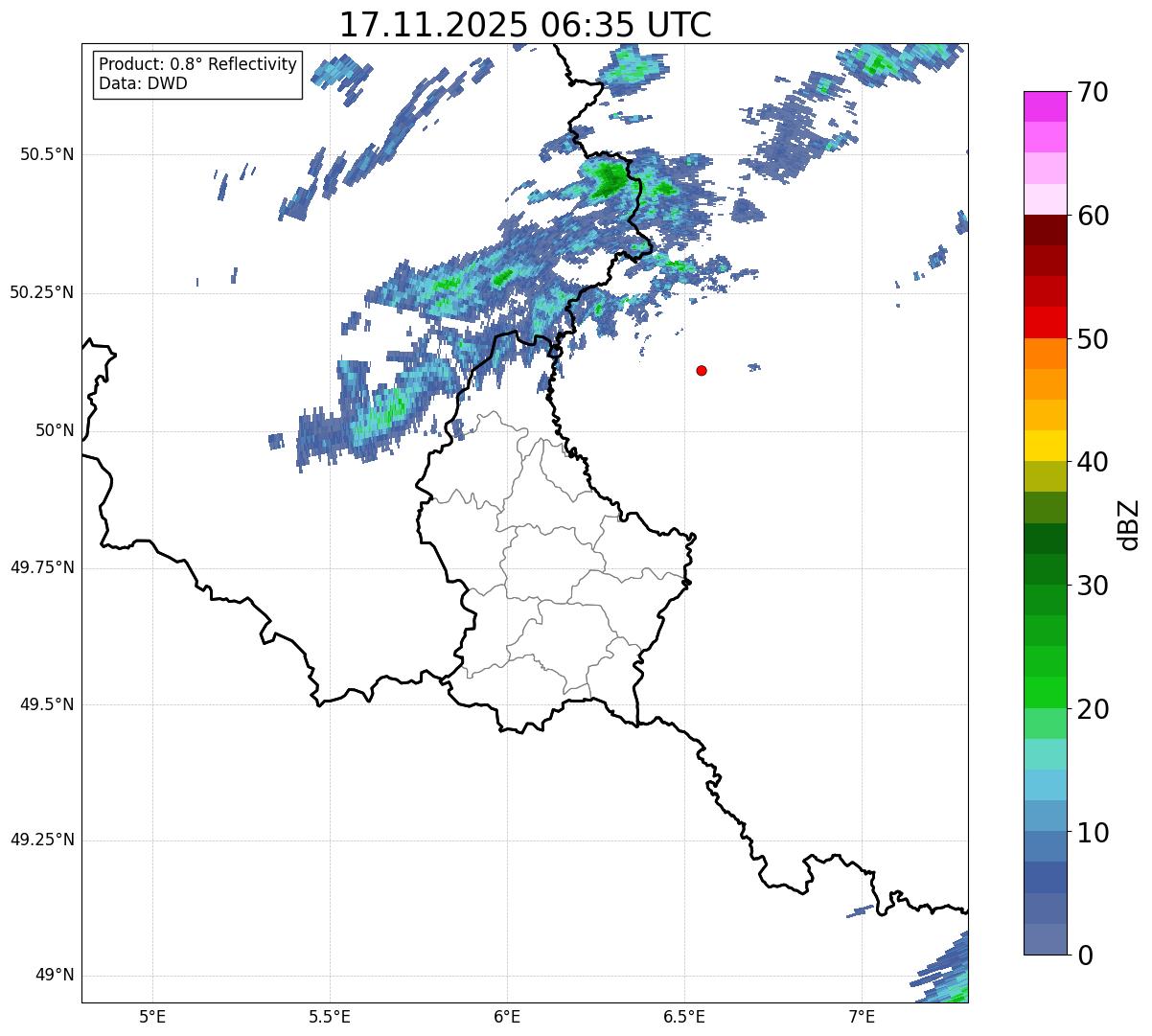Click the 'Product: 0.8° Reflectivity' legend text
Image resolution: width=1152 pixels, height=1036 pixels.
click(x=197, y=64)
